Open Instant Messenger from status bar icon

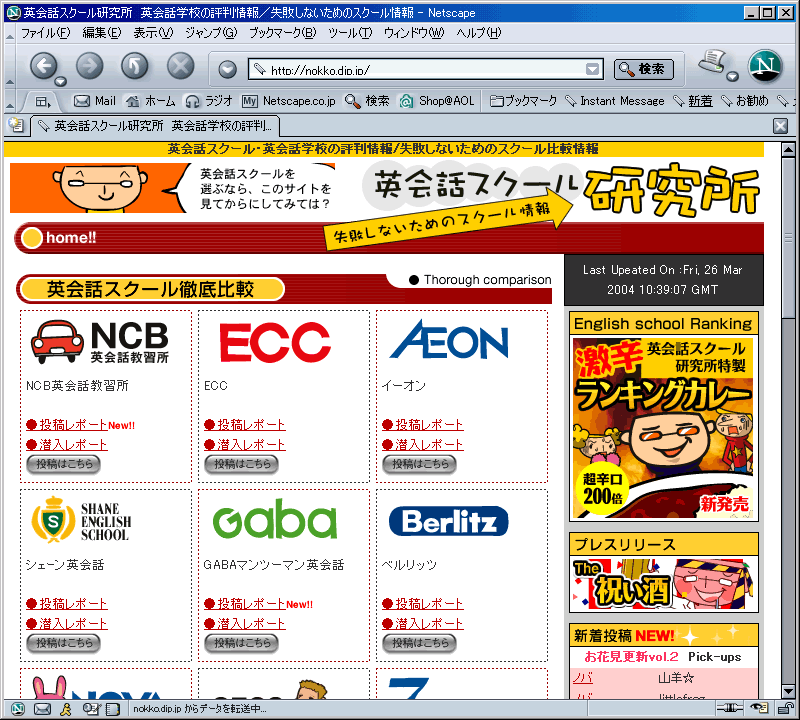[66, 709]
